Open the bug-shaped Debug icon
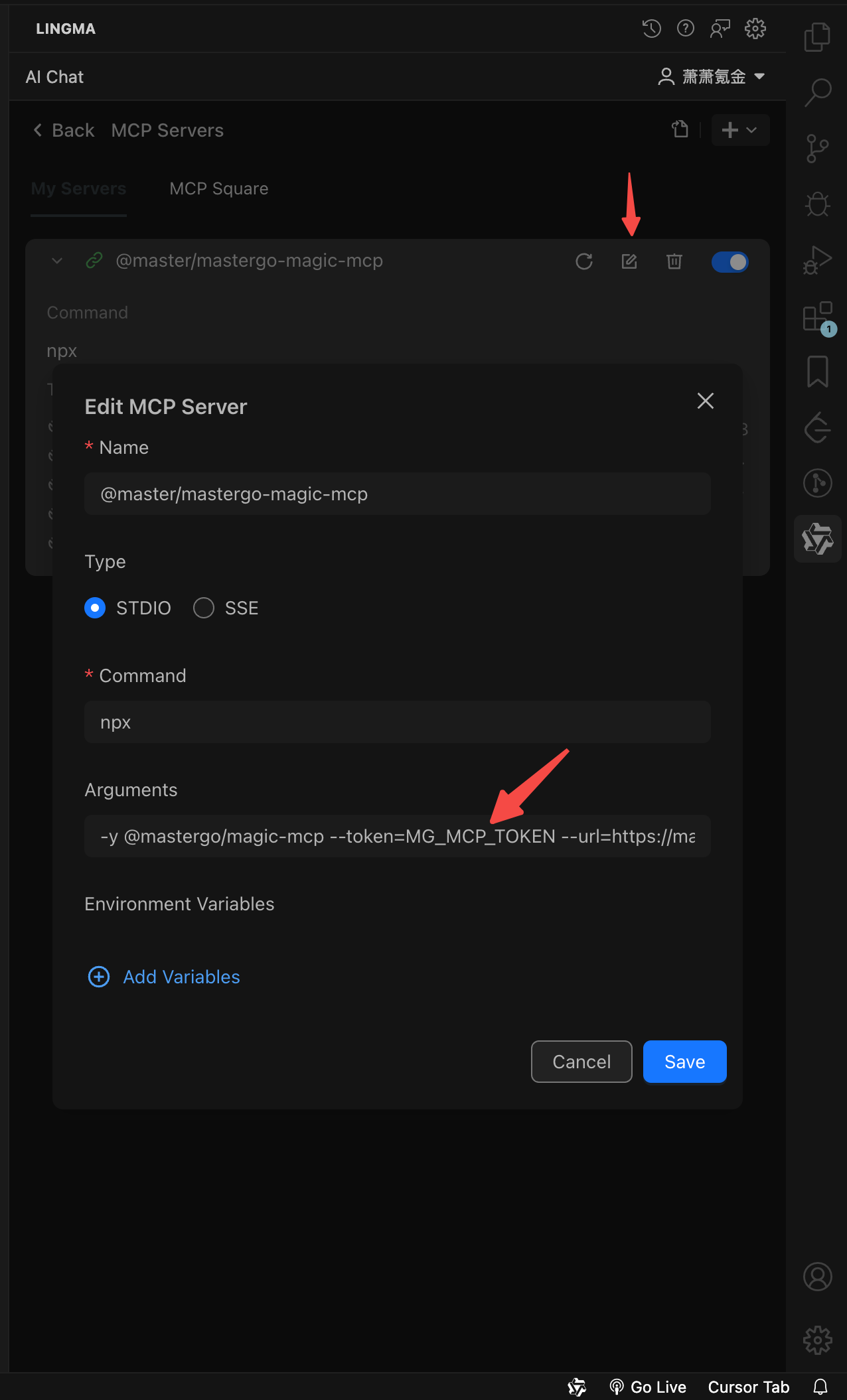This screenshot has width=847, height=1400. pyautogui.click(x=818, y=204)
